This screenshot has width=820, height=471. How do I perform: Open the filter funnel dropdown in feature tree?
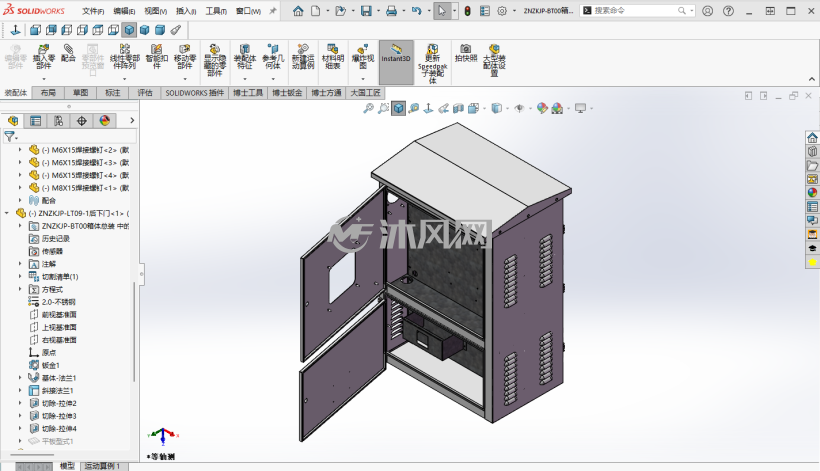pyautogui.click(x=10, y=137)
